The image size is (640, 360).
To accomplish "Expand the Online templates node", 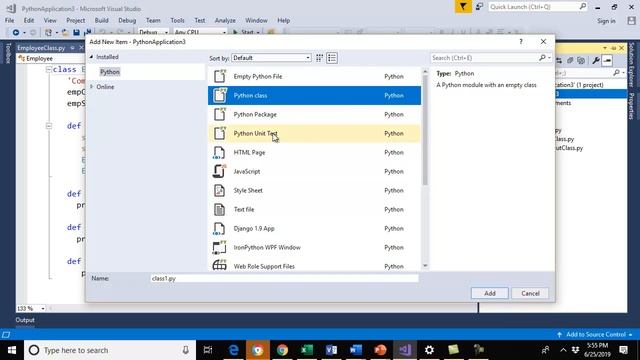I will point(91,87).
